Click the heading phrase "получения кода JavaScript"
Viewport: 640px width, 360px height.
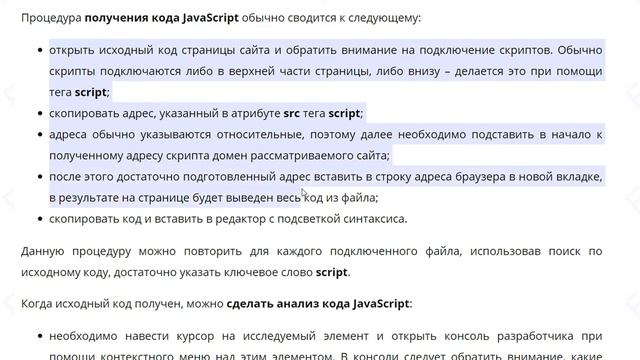[x=161, y=18]
